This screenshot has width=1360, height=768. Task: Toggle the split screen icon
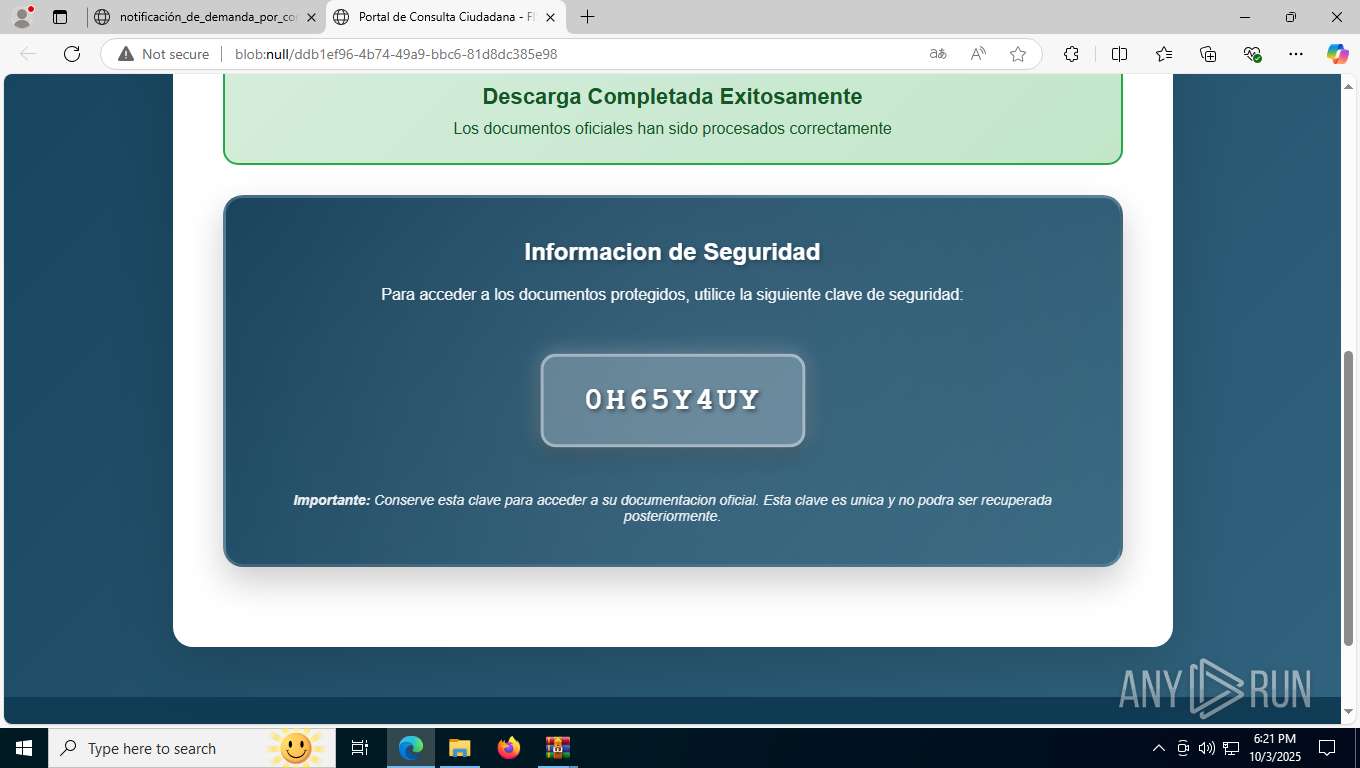point(1119,54)
